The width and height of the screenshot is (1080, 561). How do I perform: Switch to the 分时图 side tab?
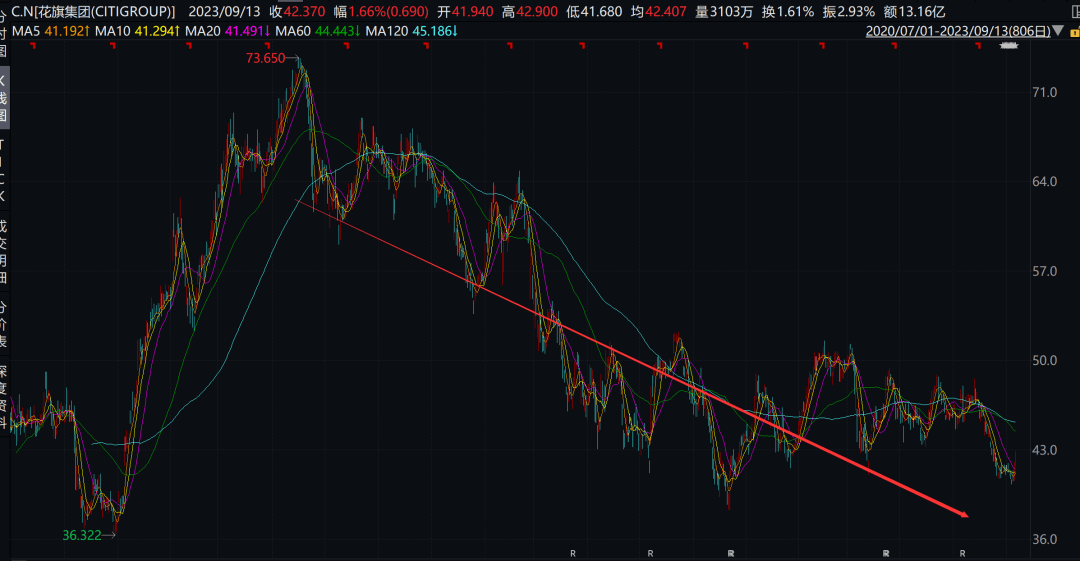click(3, 32)
